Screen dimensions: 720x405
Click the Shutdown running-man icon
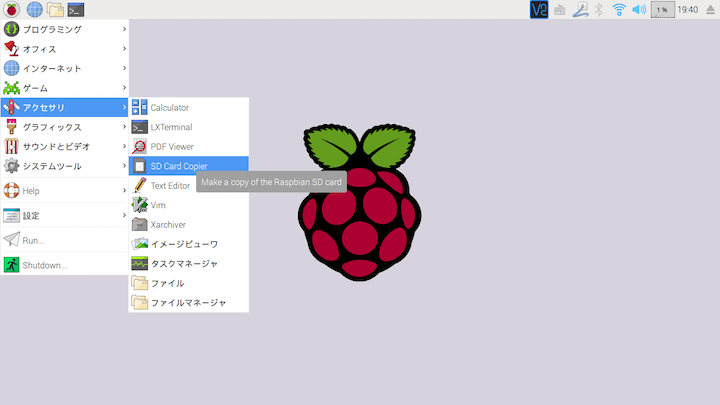11,265
